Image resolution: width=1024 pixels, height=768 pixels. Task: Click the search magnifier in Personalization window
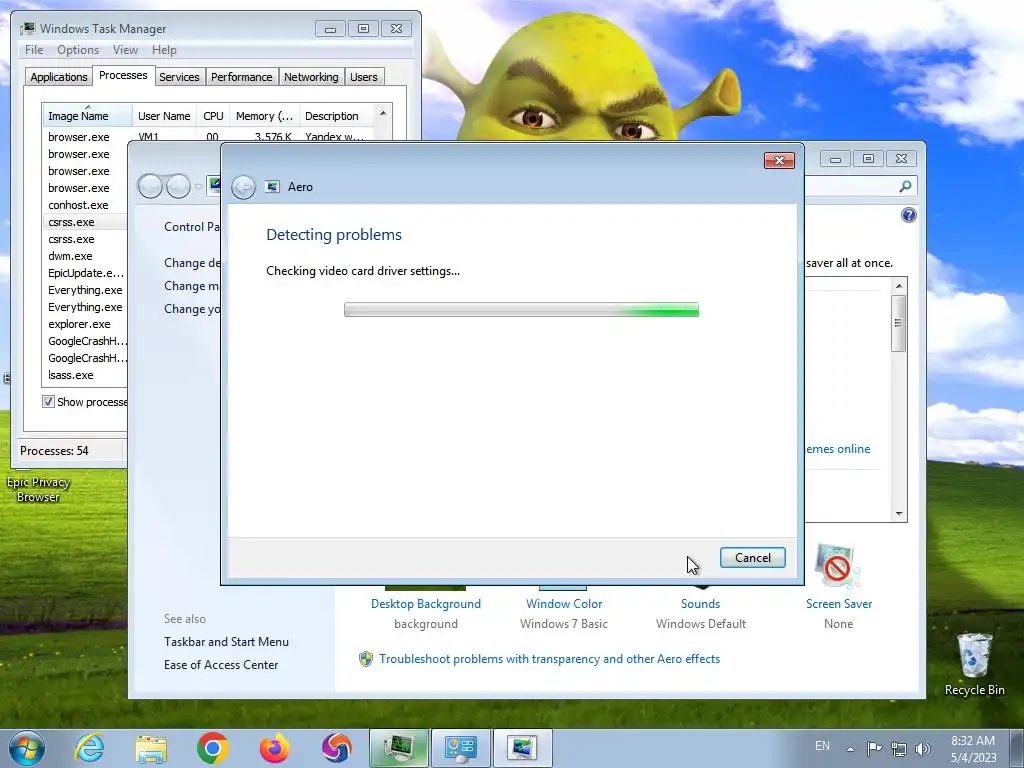tap(905, 187)
